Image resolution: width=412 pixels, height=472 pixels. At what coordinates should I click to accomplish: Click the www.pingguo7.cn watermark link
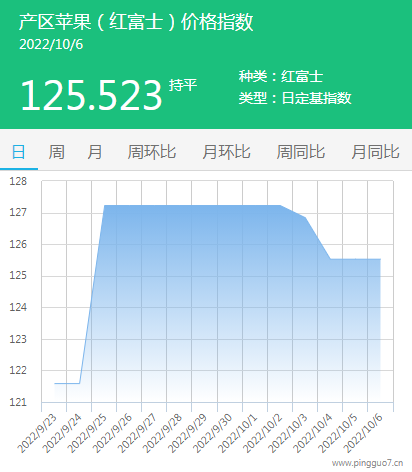367,463
